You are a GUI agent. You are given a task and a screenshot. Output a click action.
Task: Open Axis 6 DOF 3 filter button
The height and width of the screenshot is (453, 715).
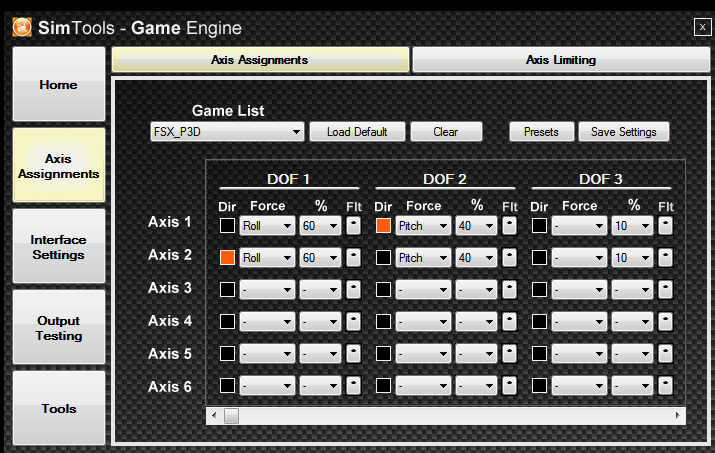(x=665, y=385)
